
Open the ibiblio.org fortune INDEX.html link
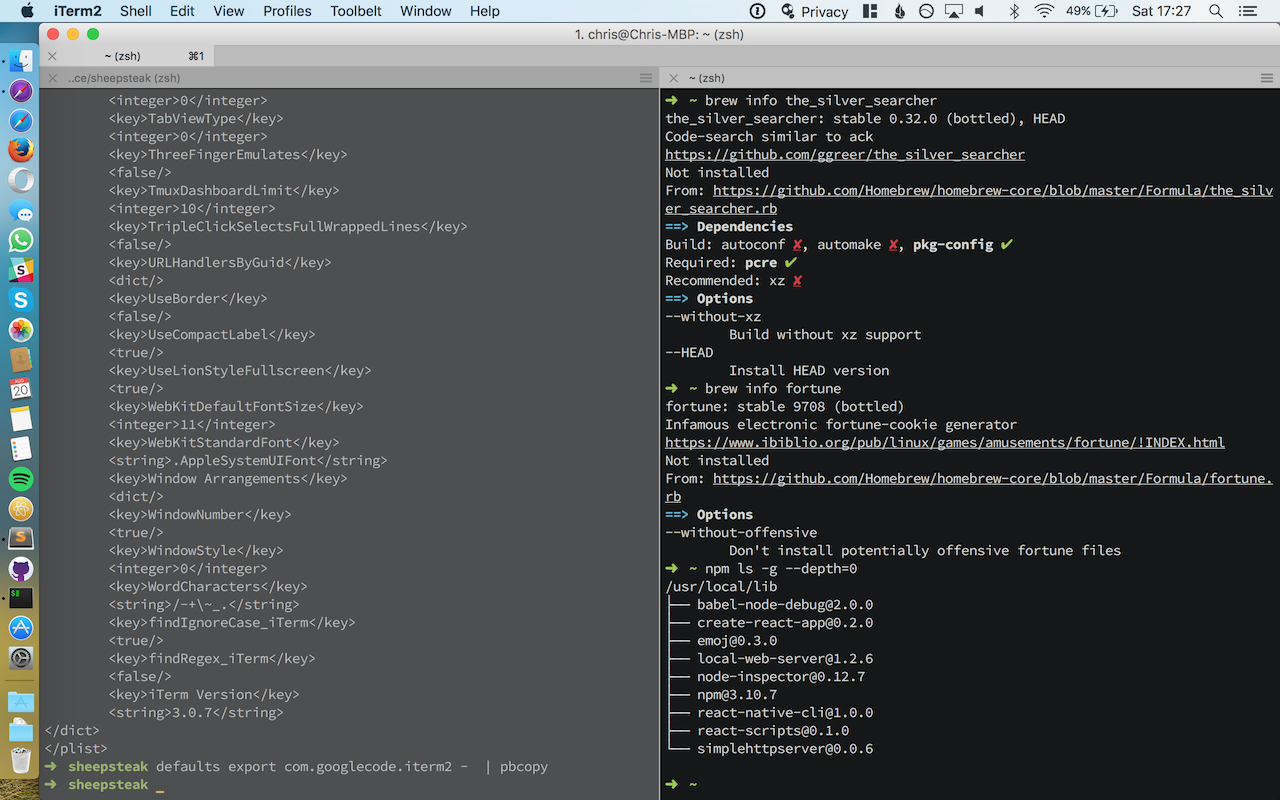(945, 443)
